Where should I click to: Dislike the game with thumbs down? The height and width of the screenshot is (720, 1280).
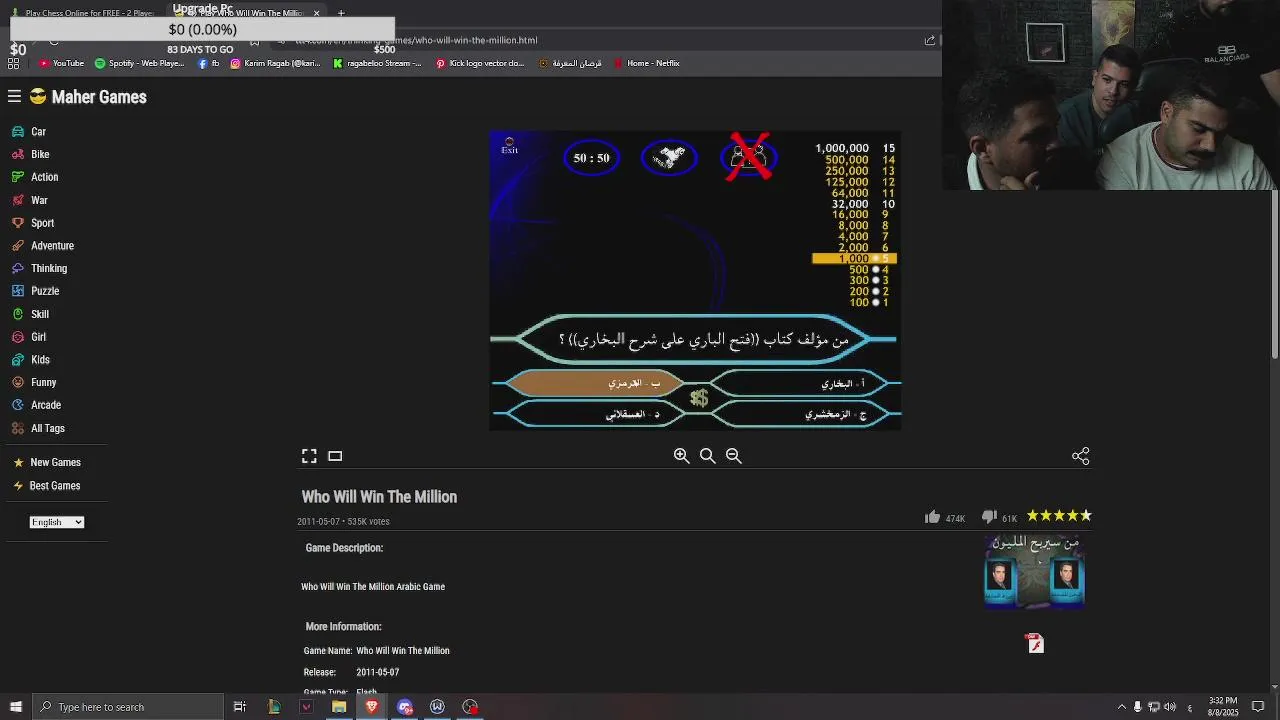click(989, 517)
